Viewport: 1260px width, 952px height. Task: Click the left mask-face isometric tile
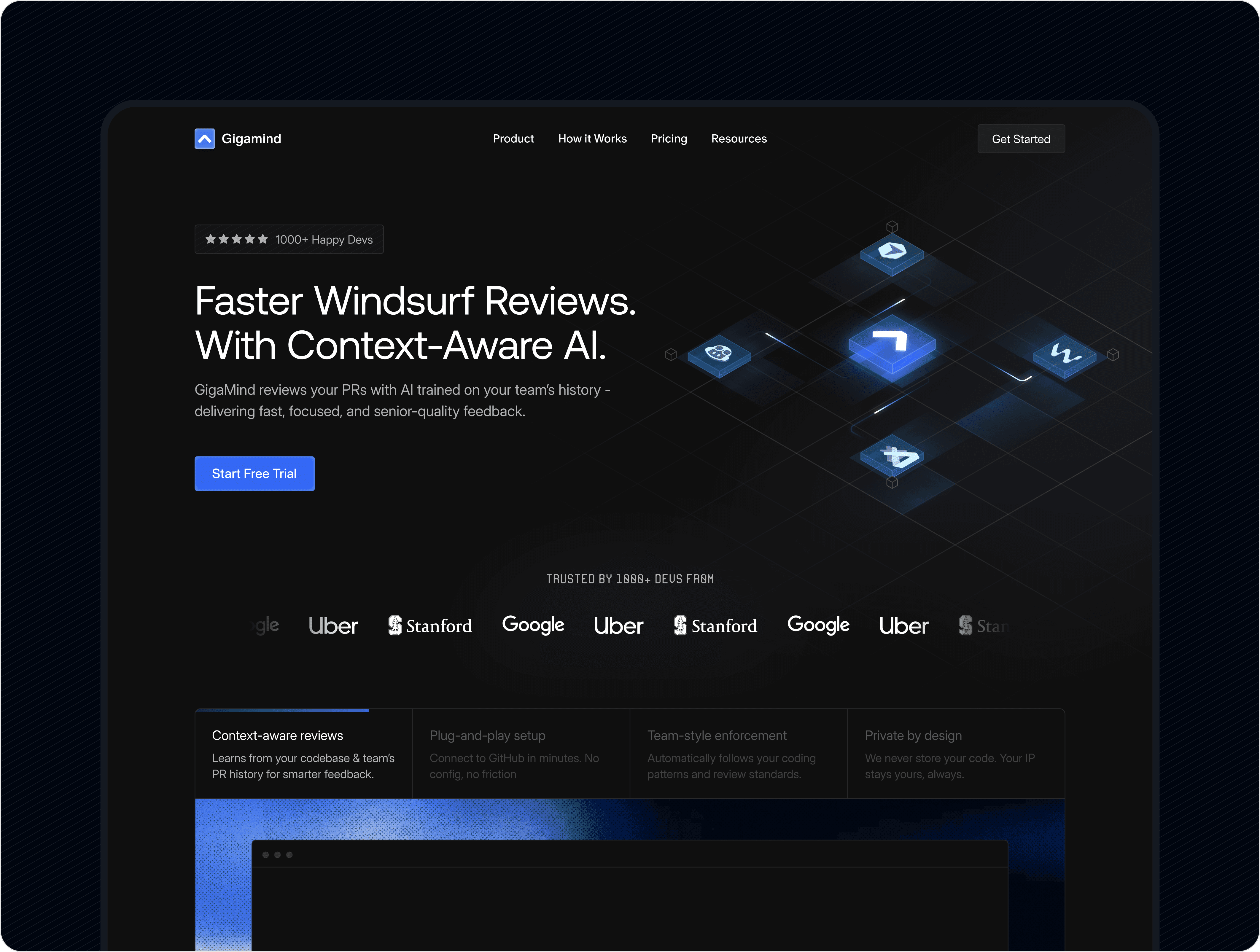[x=719, y=354]
